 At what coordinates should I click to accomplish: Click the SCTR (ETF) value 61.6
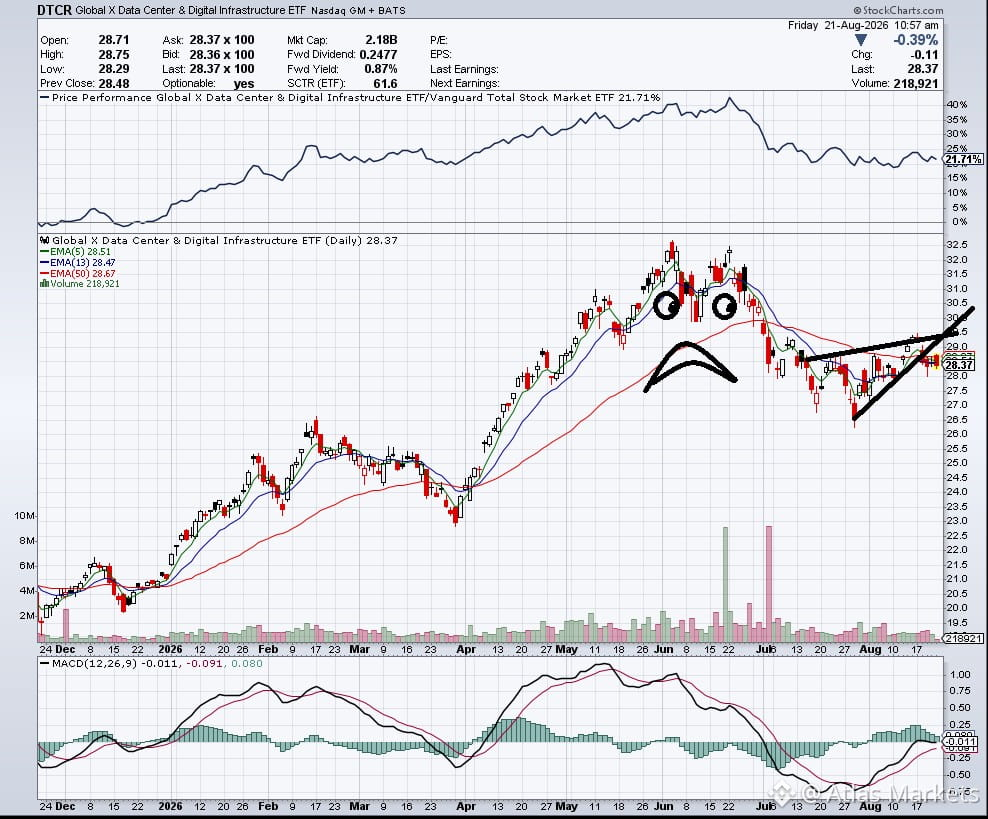(385, 83)
